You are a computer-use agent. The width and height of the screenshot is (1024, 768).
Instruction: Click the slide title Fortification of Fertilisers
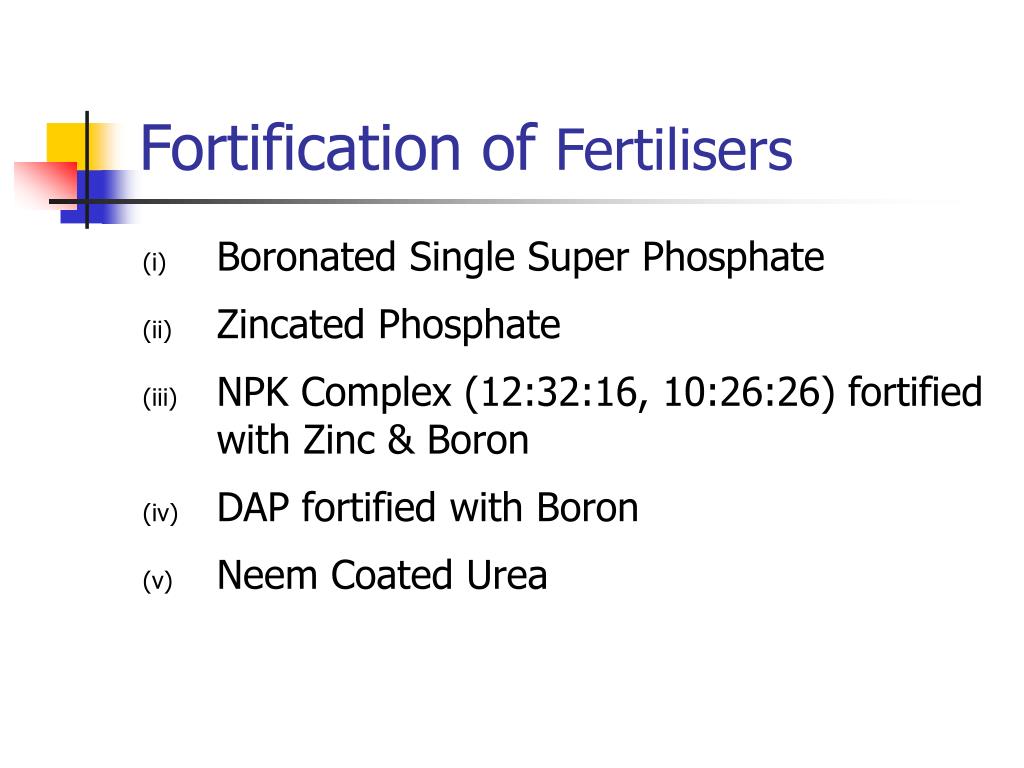pos(466,149)
